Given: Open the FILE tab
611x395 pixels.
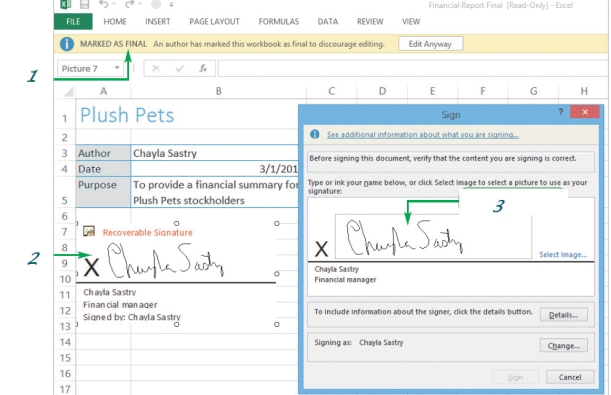Looking at the screenshot, I should (x=73, y=21).
